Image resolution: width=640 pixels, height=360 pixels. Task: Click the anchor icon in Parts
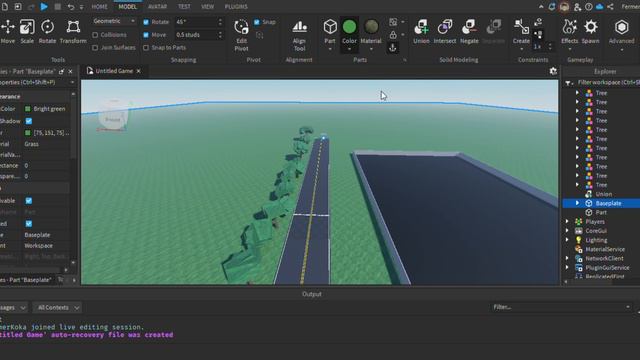(393, 48)
